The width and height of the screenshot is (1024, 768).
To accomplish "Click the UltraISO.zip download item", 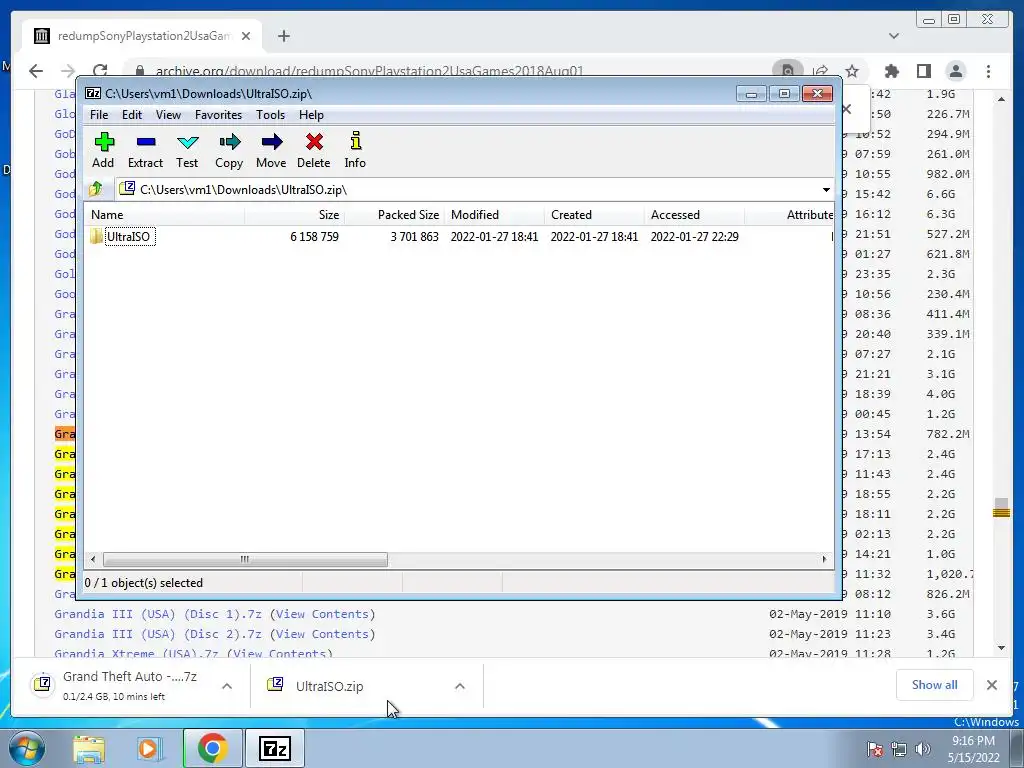I will point(329,686).
